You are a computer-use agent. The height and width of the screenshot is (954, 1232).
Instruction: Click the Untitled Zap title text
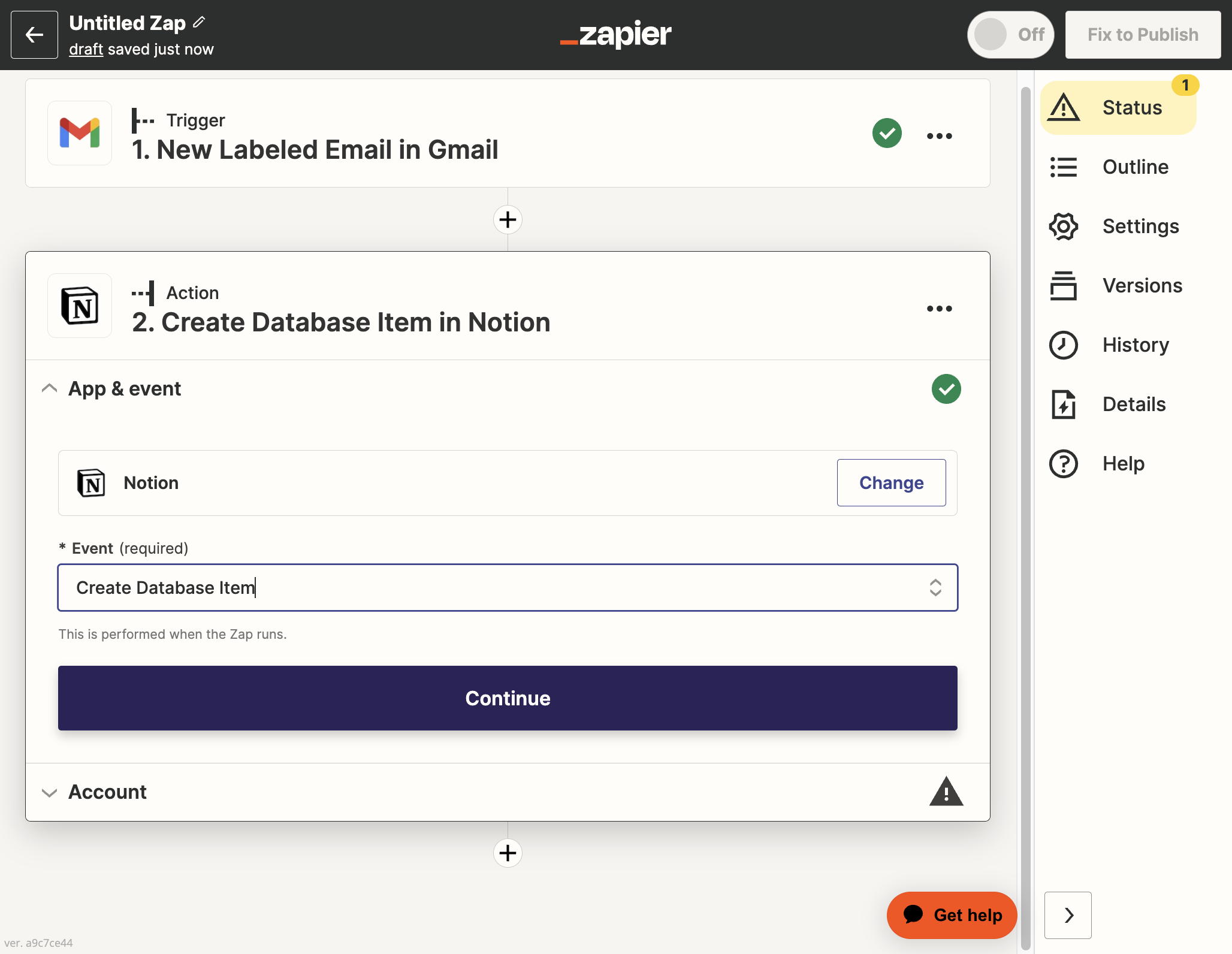point(127,23)
